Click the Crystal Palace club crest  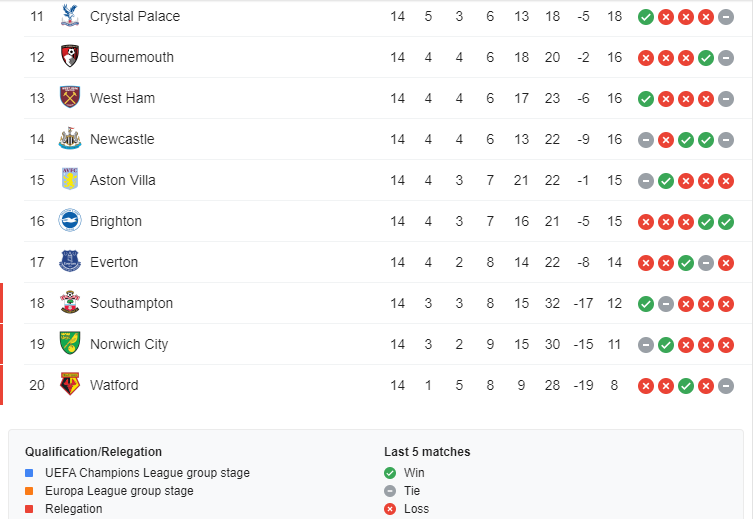coord(69,16)
